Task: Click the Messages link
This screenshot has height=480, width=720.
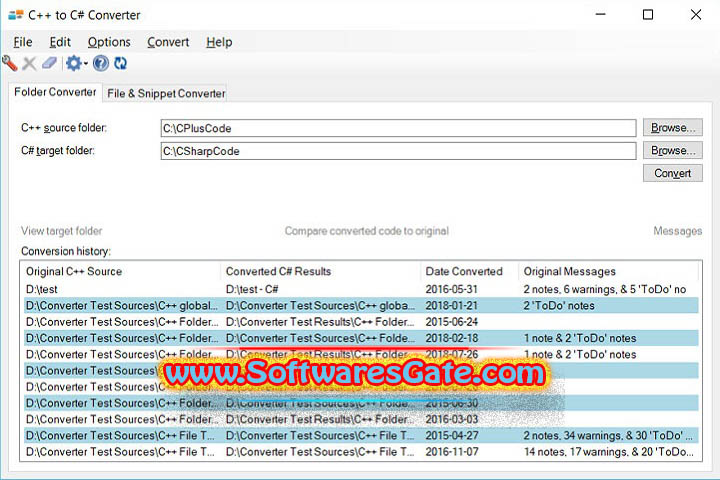Action: tap(678, 231)
